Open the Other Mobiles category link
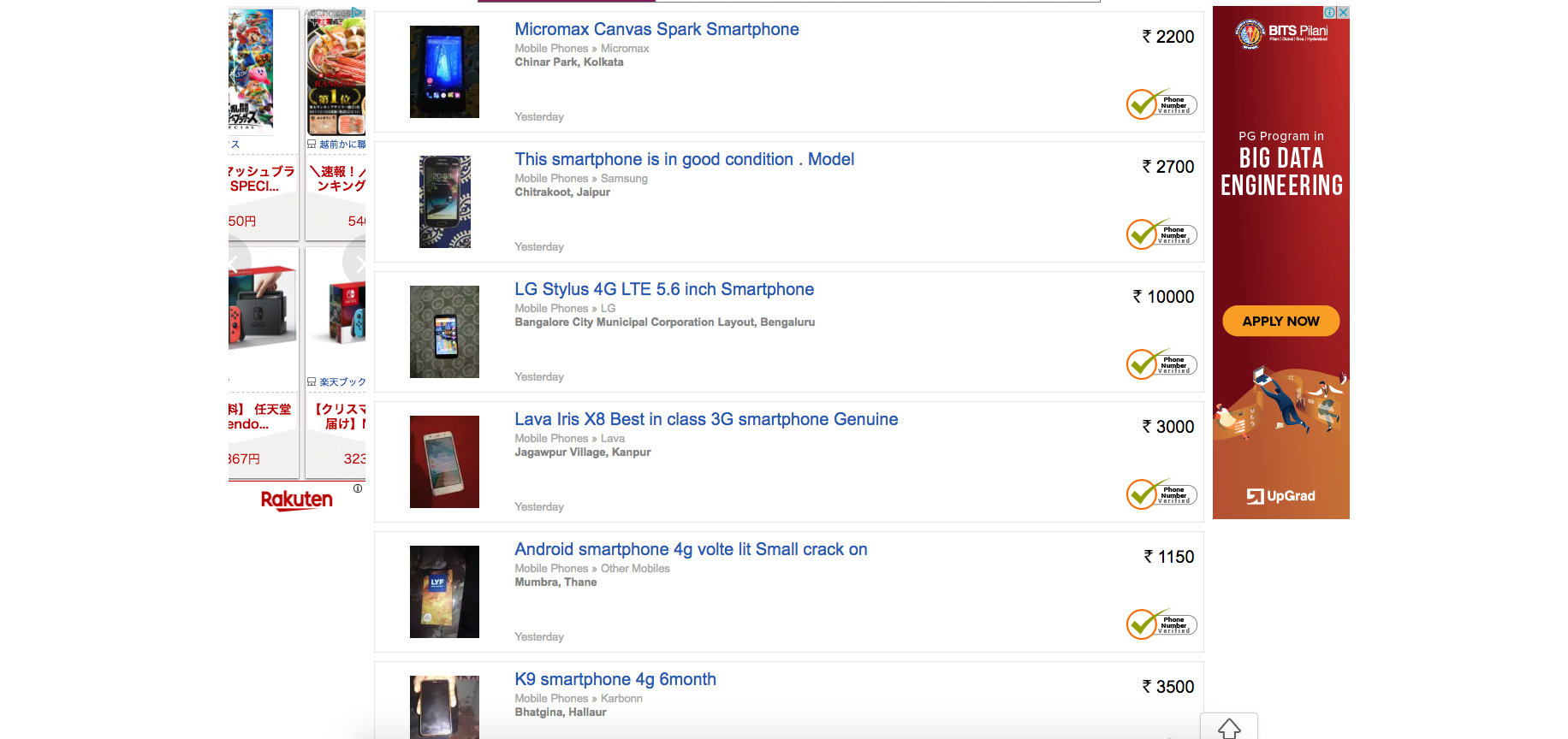This screenshot has height=739, width=1568. [635, 569]
